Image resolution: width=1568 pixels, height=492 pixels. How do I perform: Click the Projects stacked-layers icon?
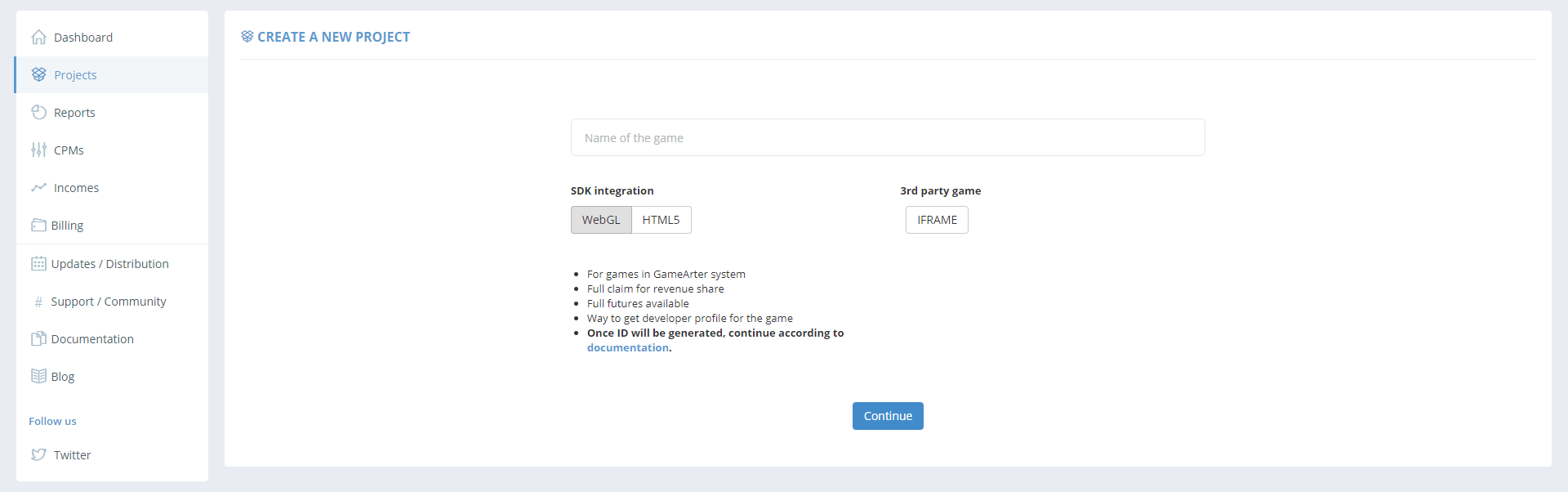(38, 75)
